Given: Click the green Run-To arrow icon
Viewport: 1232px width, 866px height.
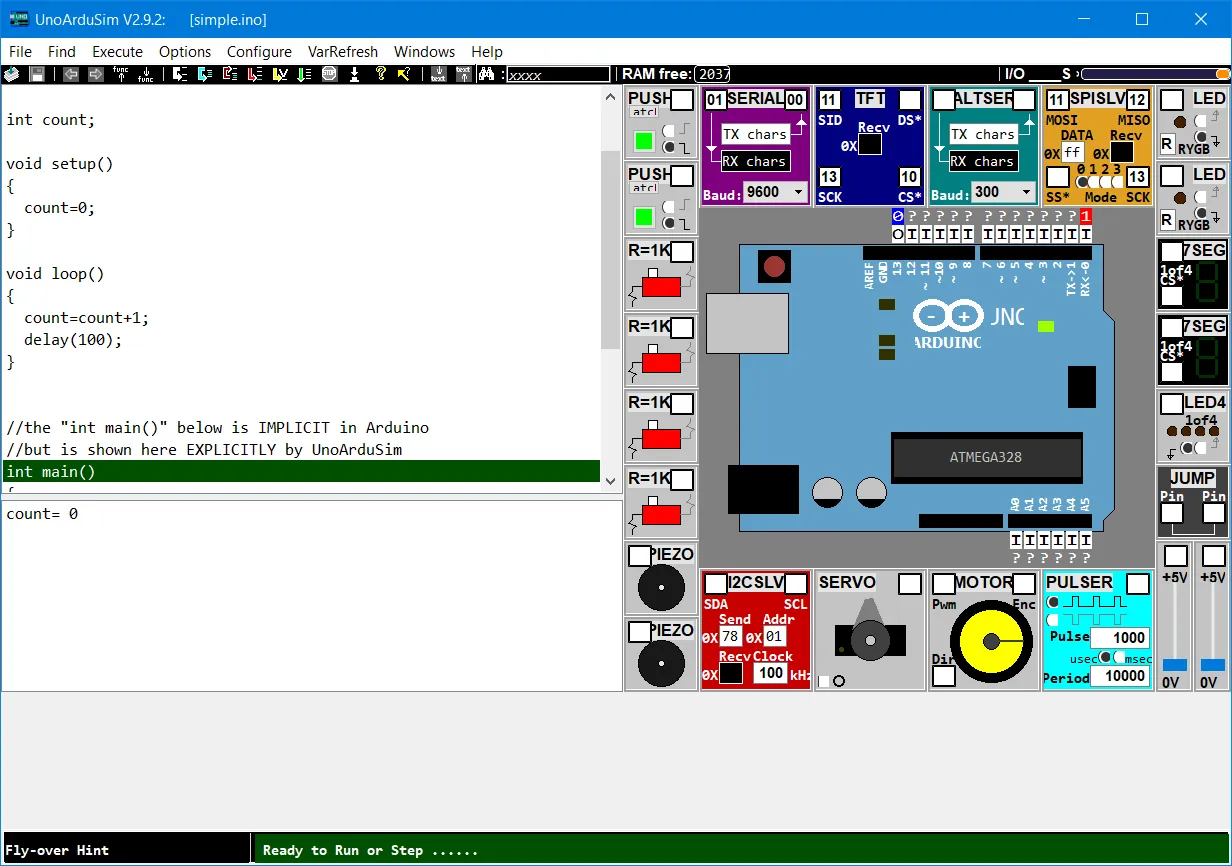Looking at the screenshot, I should click(304, 74).
